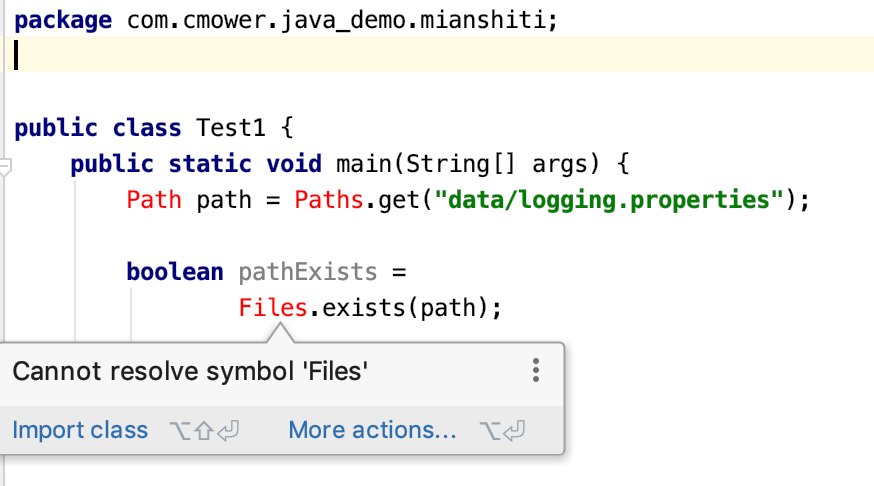Image resolution: width=874 pixels, height=486 pixels.
Task: Open the tooltip's three-dot options menu
Action: (x=536, y=371)
